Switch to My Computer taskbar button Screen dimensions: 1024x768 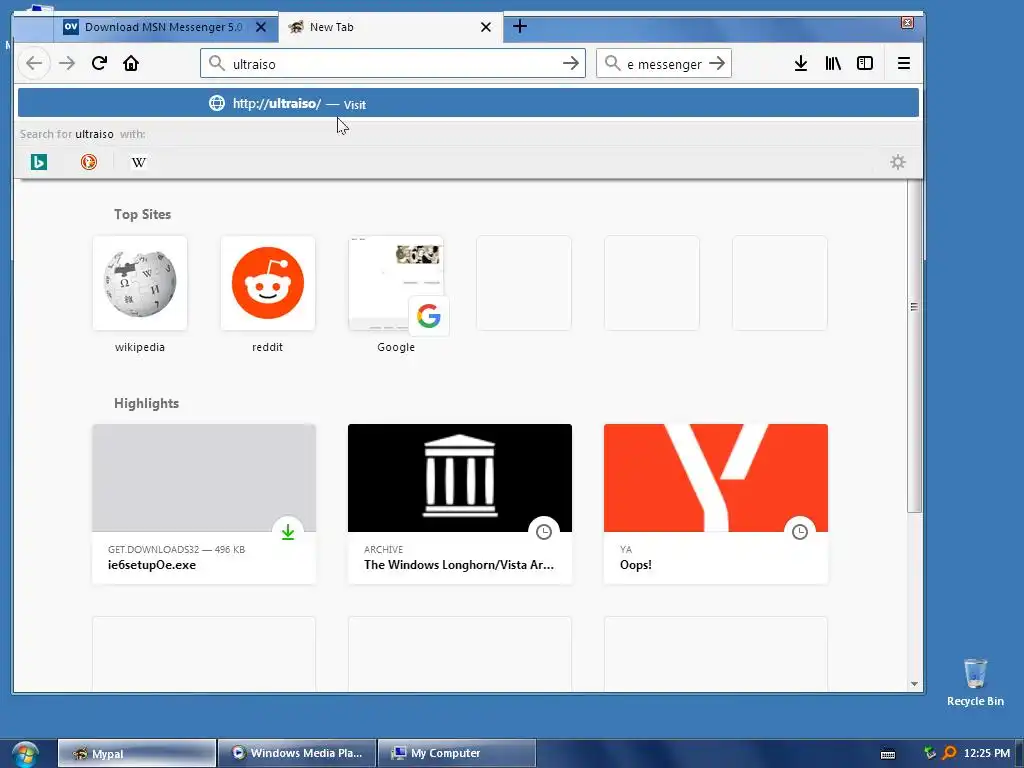coord(456,753)
